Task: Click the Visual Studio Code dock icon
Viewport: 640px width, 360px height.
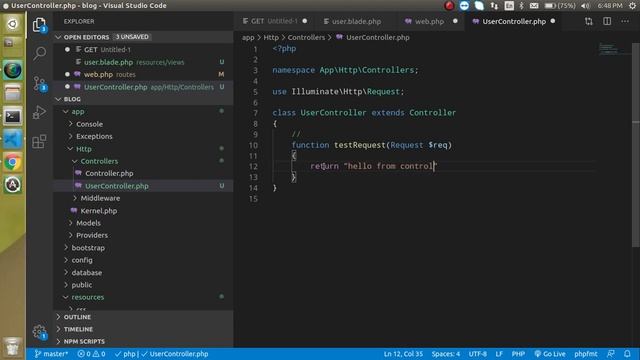Action: tap(13, 140)
